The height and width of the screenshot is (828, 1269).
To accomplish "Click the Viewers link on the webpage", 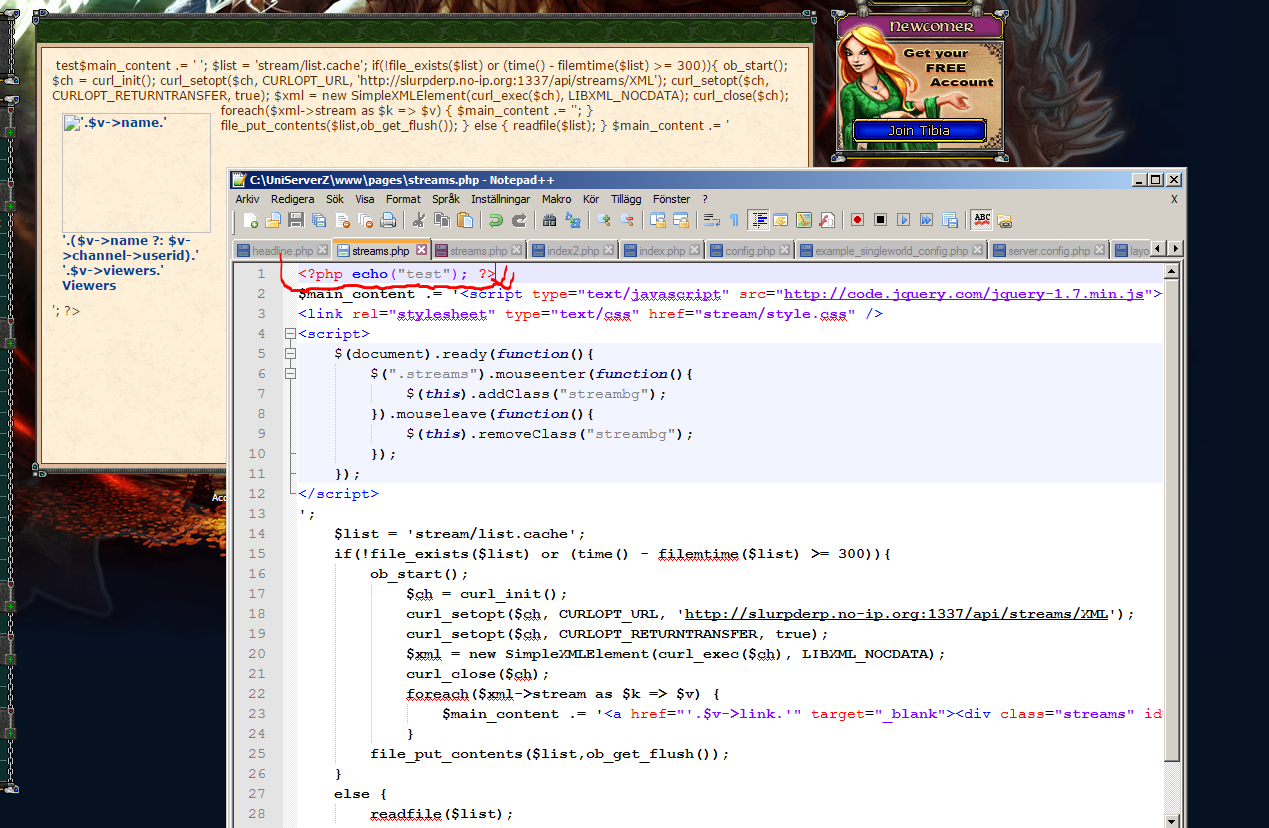I will tap(89, 285).
